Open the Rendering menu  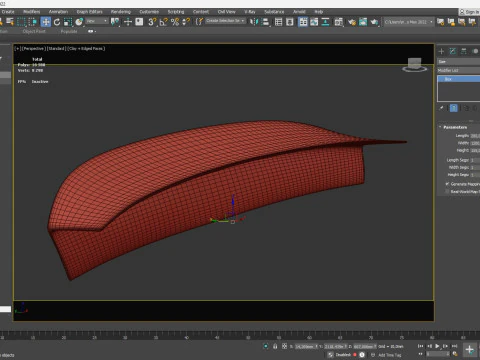(x=121, y=12)
